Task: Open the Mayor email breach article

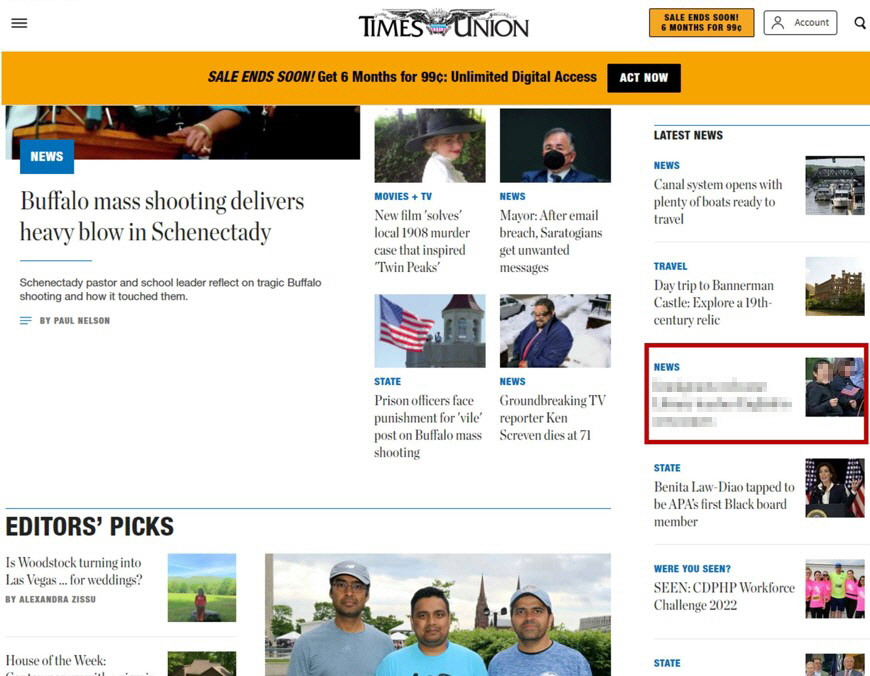Action: click(x=549, y=241)
